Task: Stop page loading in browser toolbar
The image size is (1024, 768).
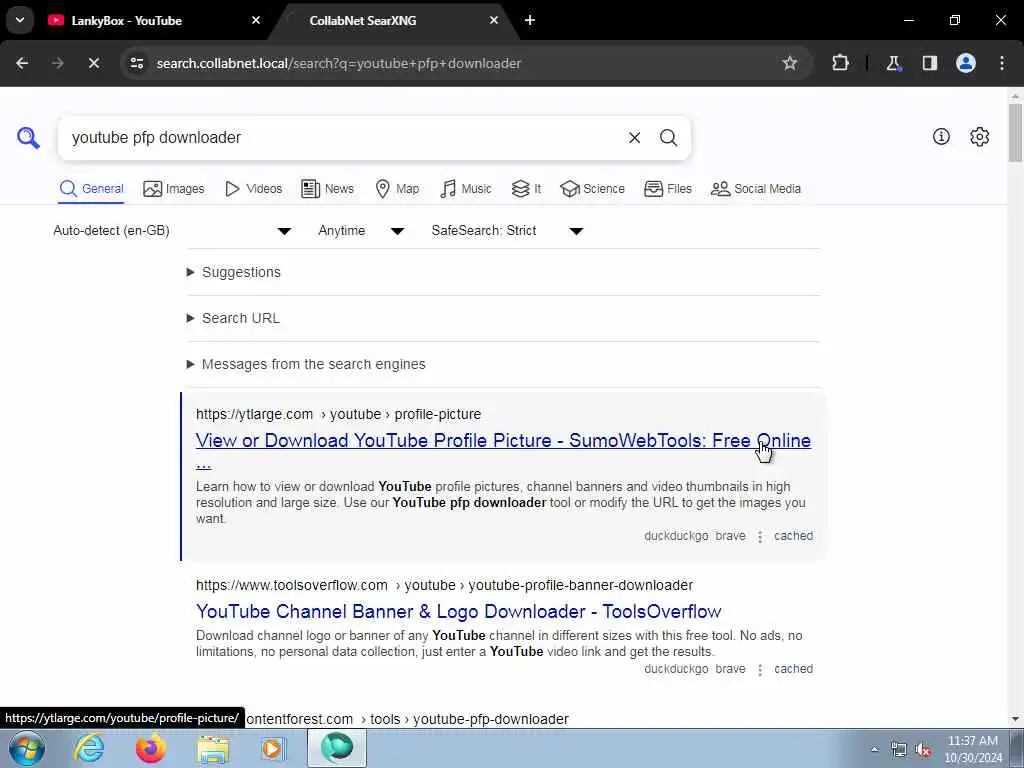Action: tap(93, 63)
